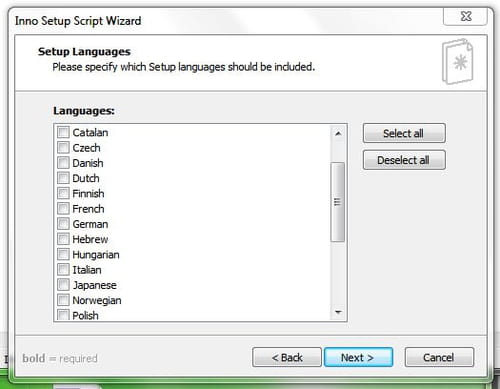Click the Danish text label

point(88,163)
